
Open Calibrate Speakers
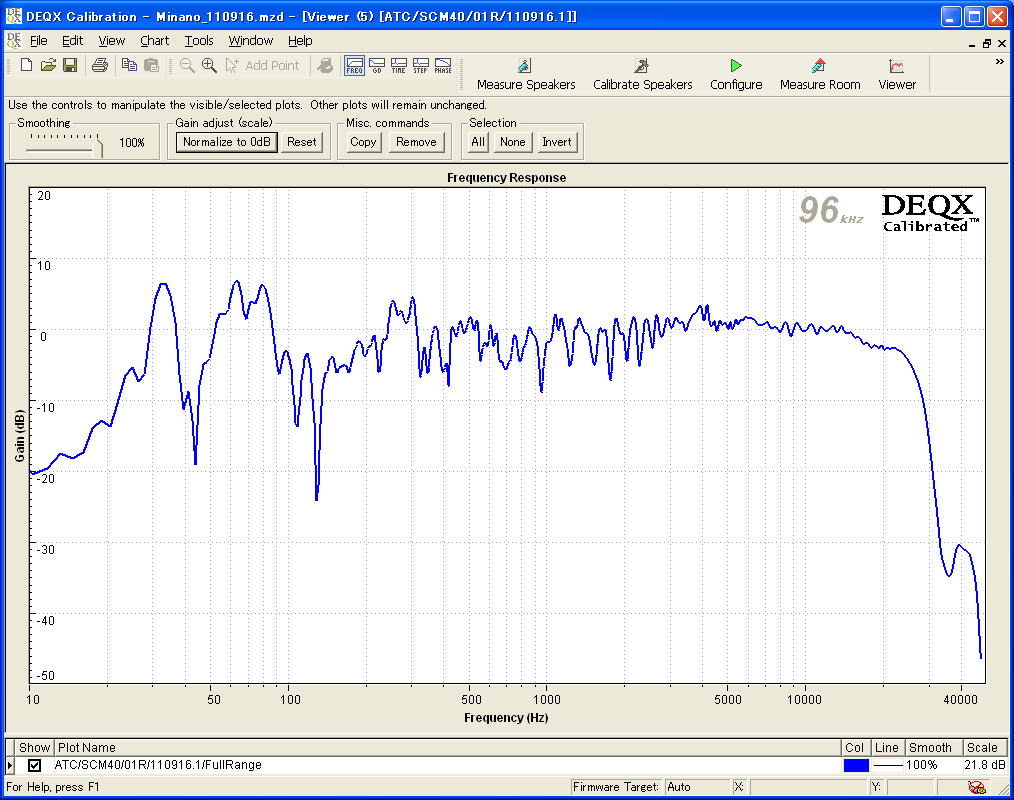click(x=642, y=74)
